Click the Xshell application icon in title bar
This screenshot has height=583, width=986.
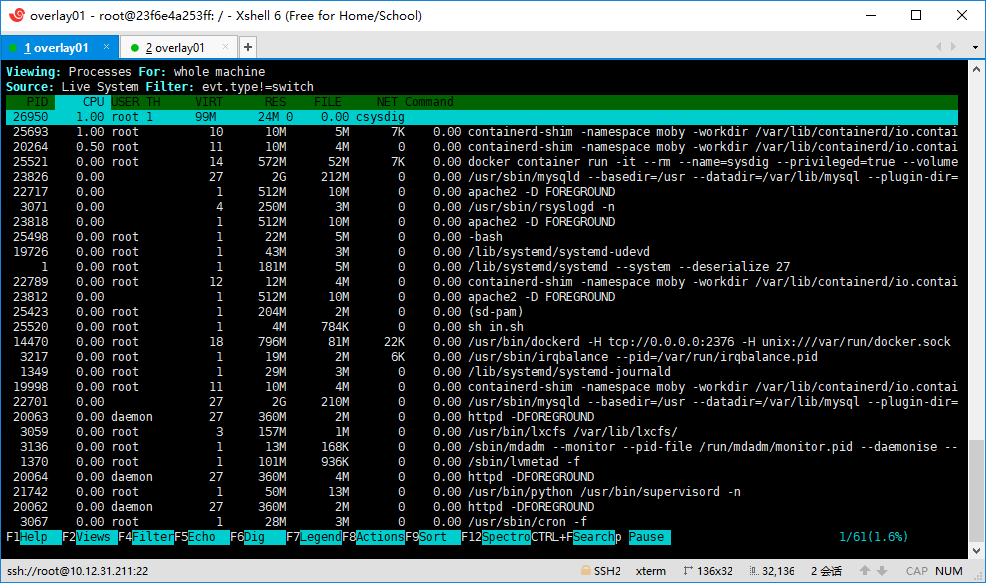(x=17, y=15)
